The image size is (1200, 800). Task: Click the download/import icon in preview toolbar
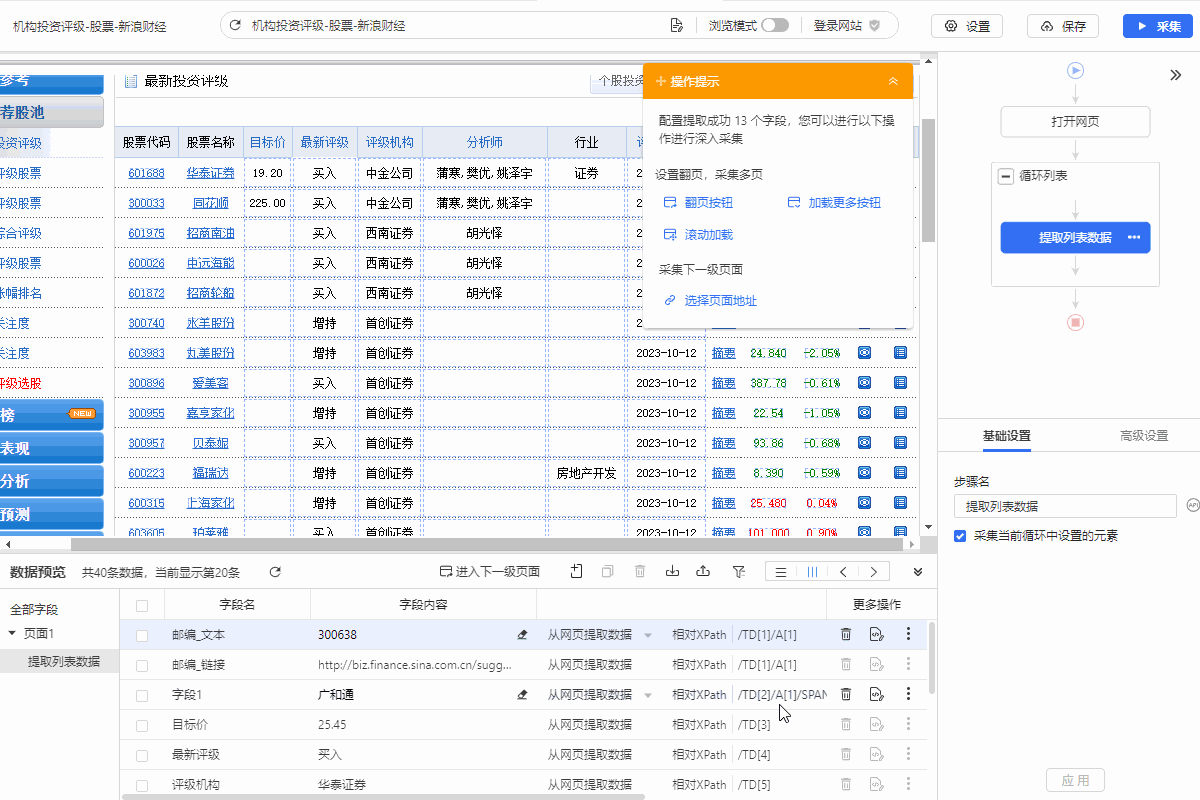tap(672, 572)
